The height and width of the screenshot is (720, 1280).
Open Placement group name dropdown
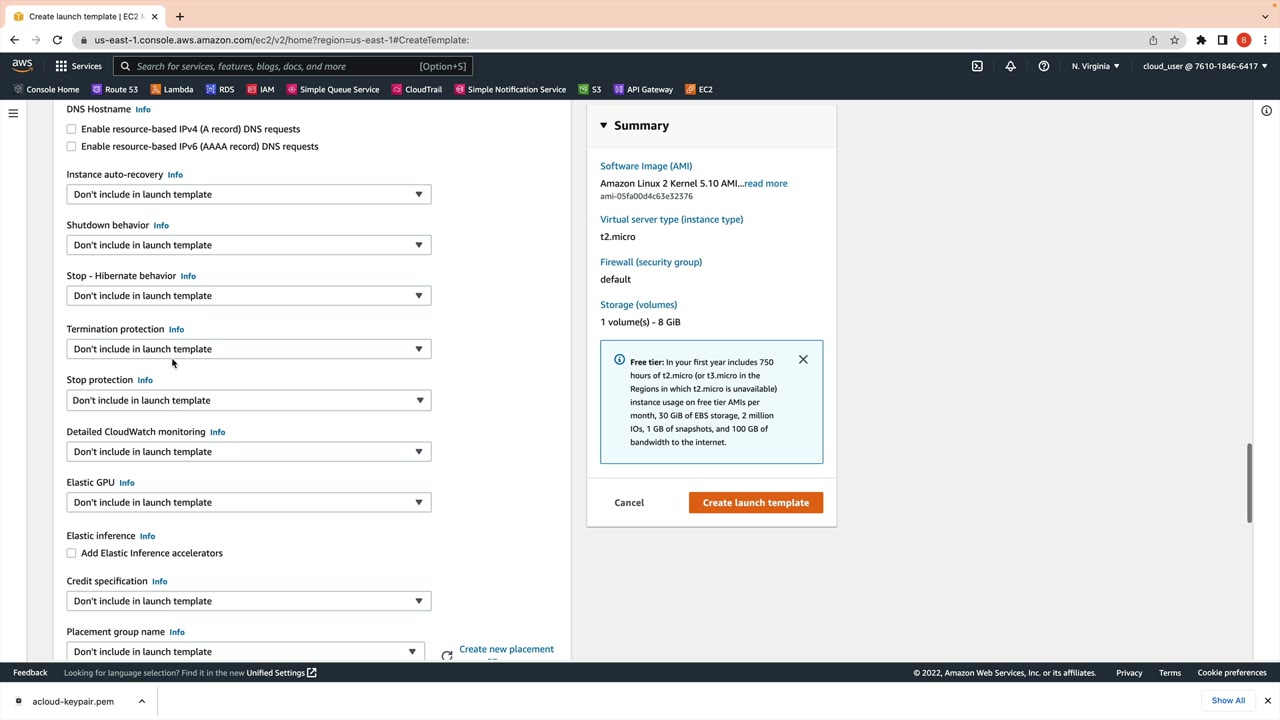coord(245,651)
